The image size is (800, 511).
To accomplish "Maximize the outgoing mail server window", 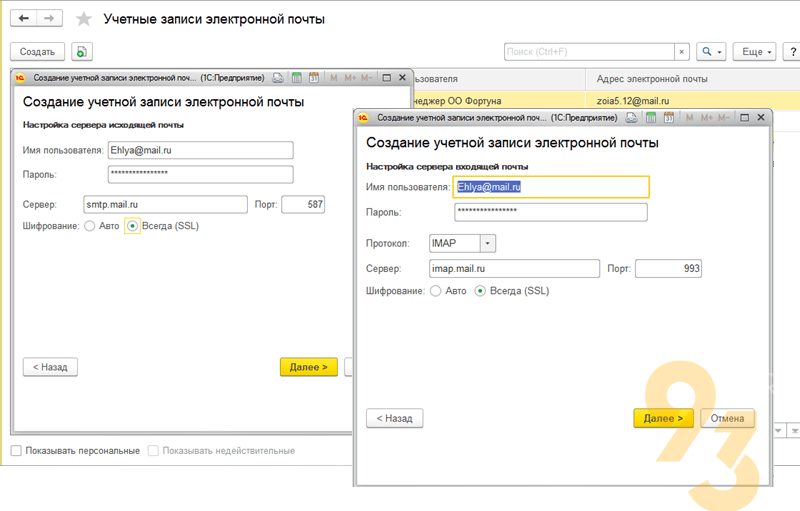I will click(x=386, y=78).
